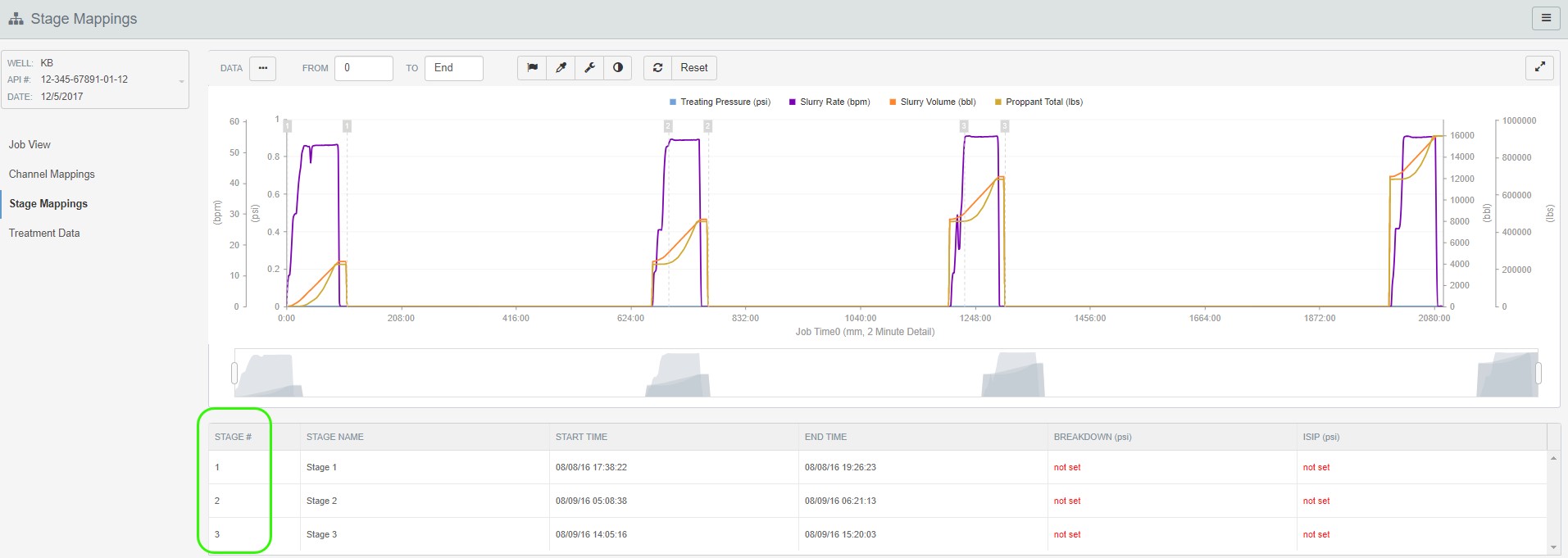The height and width of the screenshot is (558, 1568).
Task: Click the Stage Mappings hierarchy icon in header
Action: 16,19
